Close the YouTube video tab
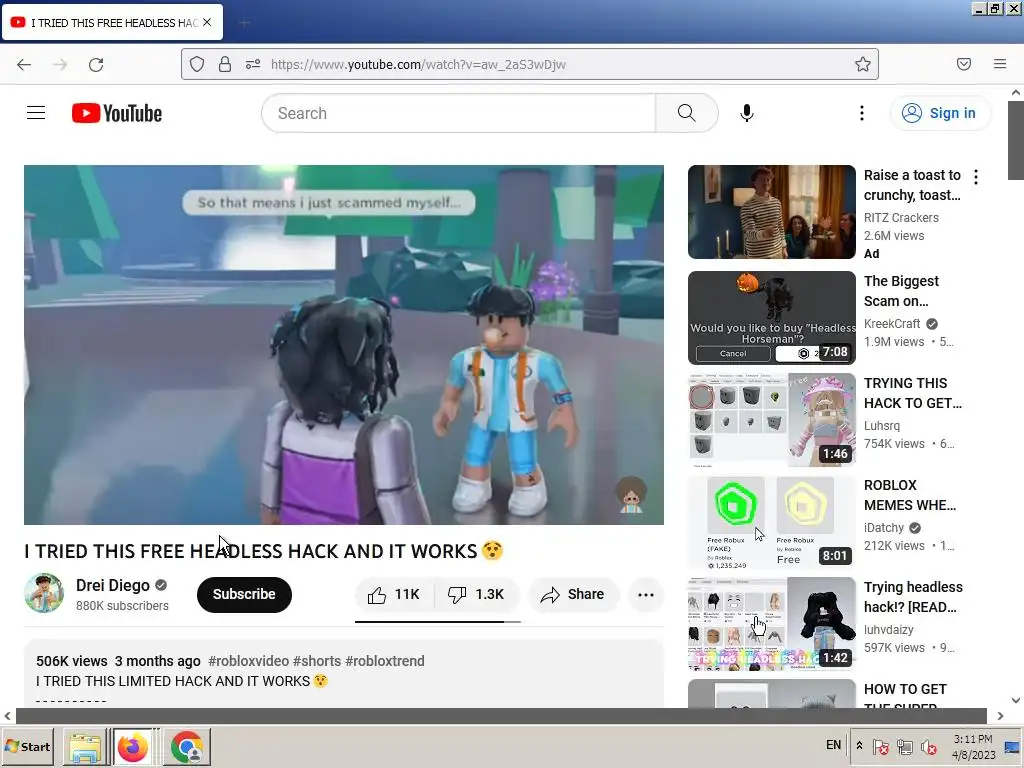 (x=207, y=22)
